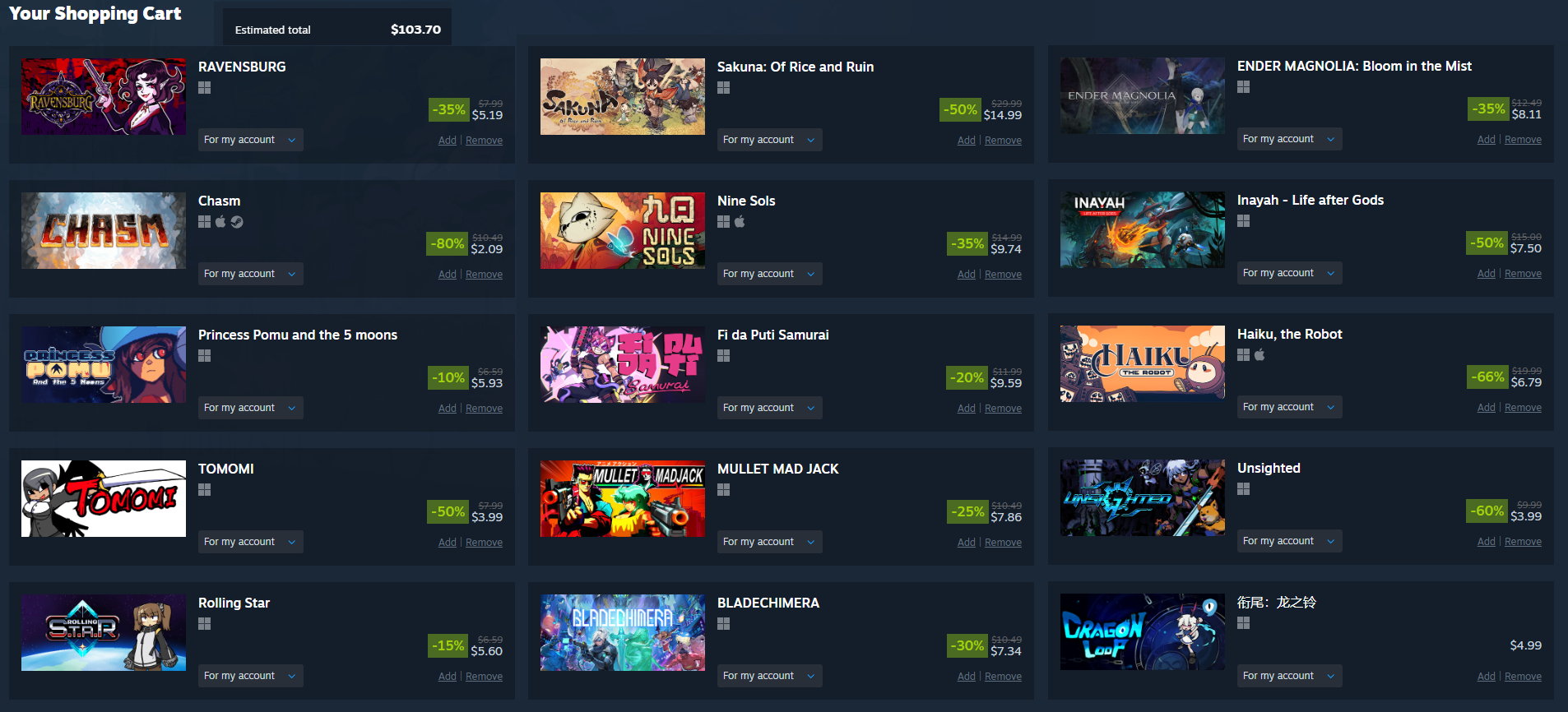1568x712 pixels.
Task: Click the Apple icon under Haiku, the Robot
Action: 1260,355
